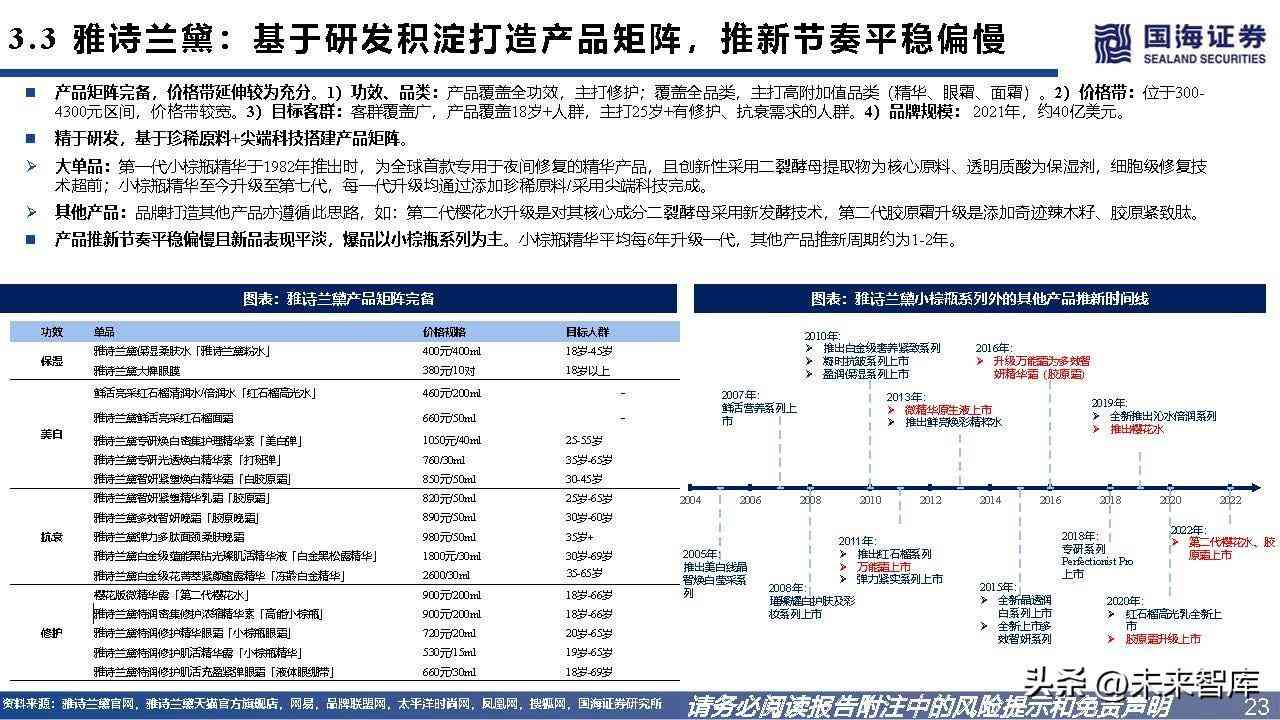
Task: Select the 2016 year mark on timeline
Action: tap(1050, 499)
